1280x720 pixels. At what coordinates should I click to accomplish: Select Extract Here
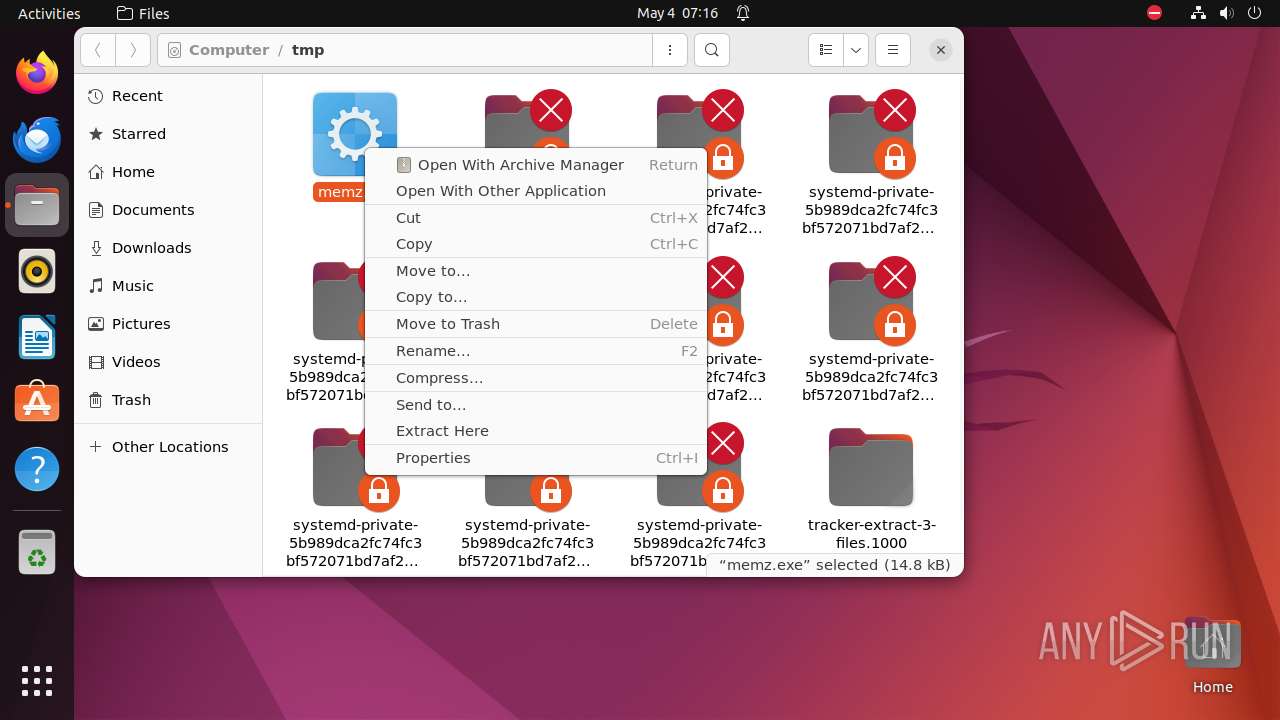(x=537, y=431)
